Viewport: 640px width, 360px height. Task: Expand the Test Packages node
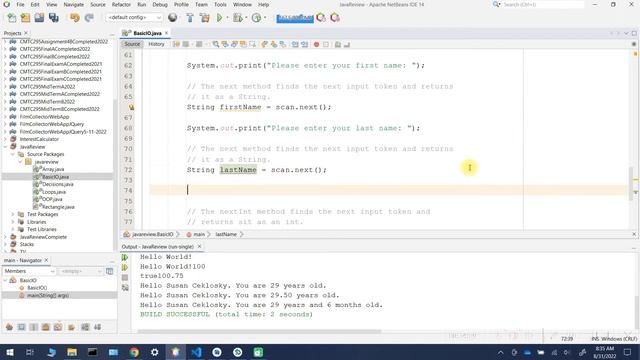13,214
